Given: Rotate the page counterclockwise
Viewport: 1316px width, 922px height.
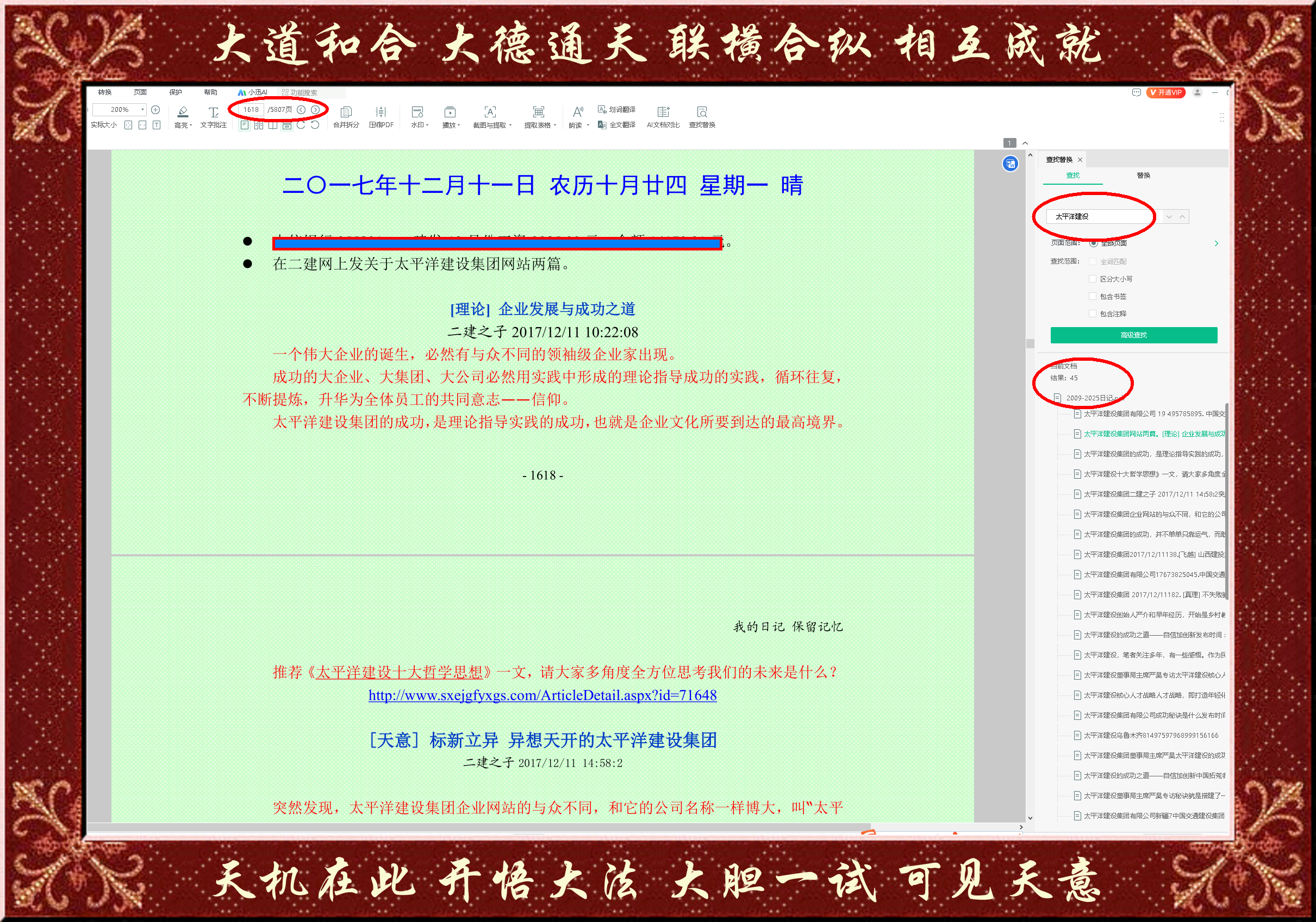Looking at the screenshot, I should (x=315, y=125).
